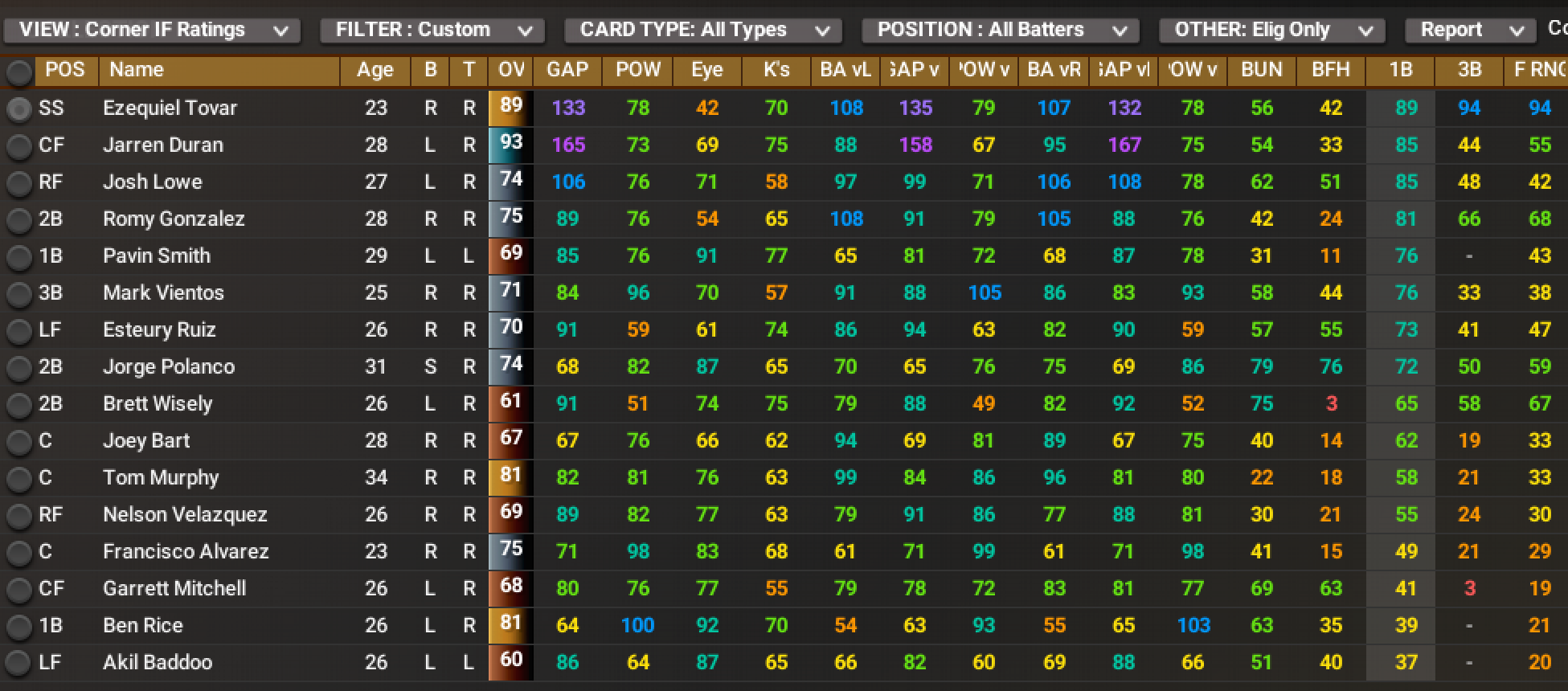Sort by the Age column header
Screen dimensions: 1568x691
point(375,70)
